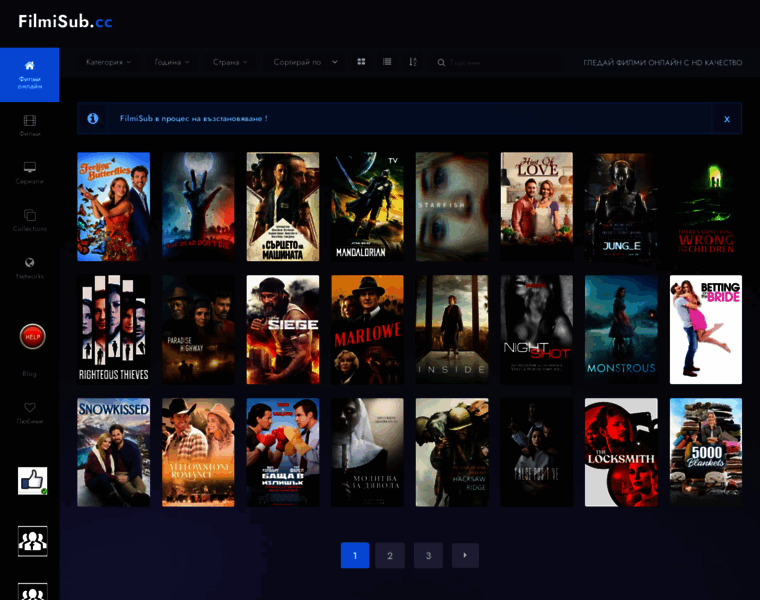The width and height of the screenshot is (760, 600).
Task: Open the Monstrous poster
Action: tap(621, 330)
